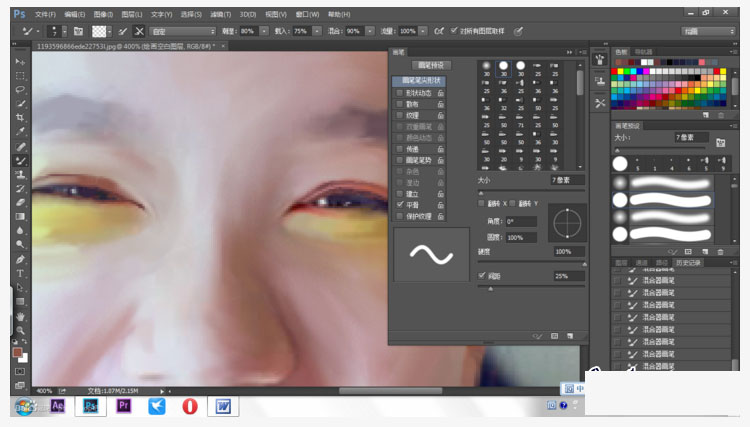Enable airbrush mode in options bar

coord(439,31)
